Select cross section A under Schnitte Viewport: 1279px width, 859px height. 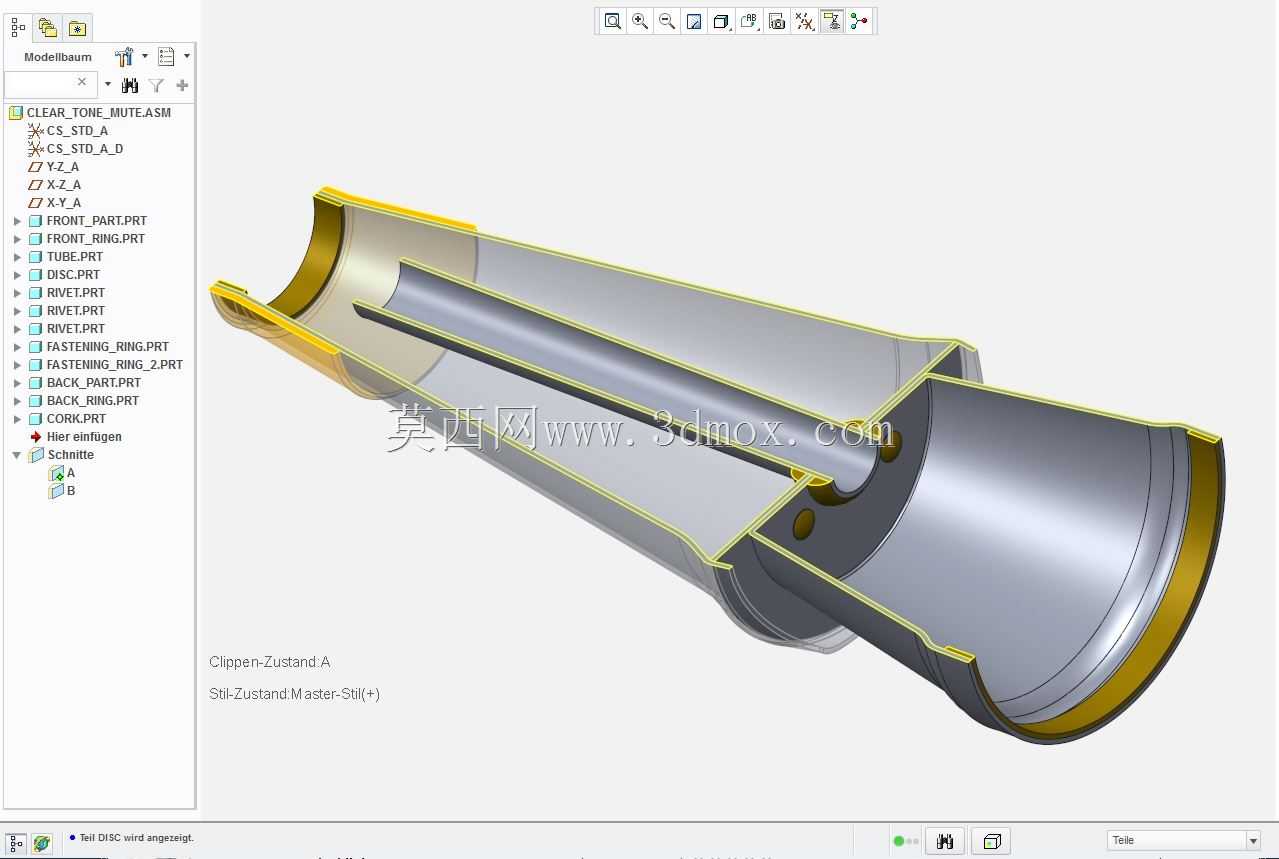[x=71, y=473]
